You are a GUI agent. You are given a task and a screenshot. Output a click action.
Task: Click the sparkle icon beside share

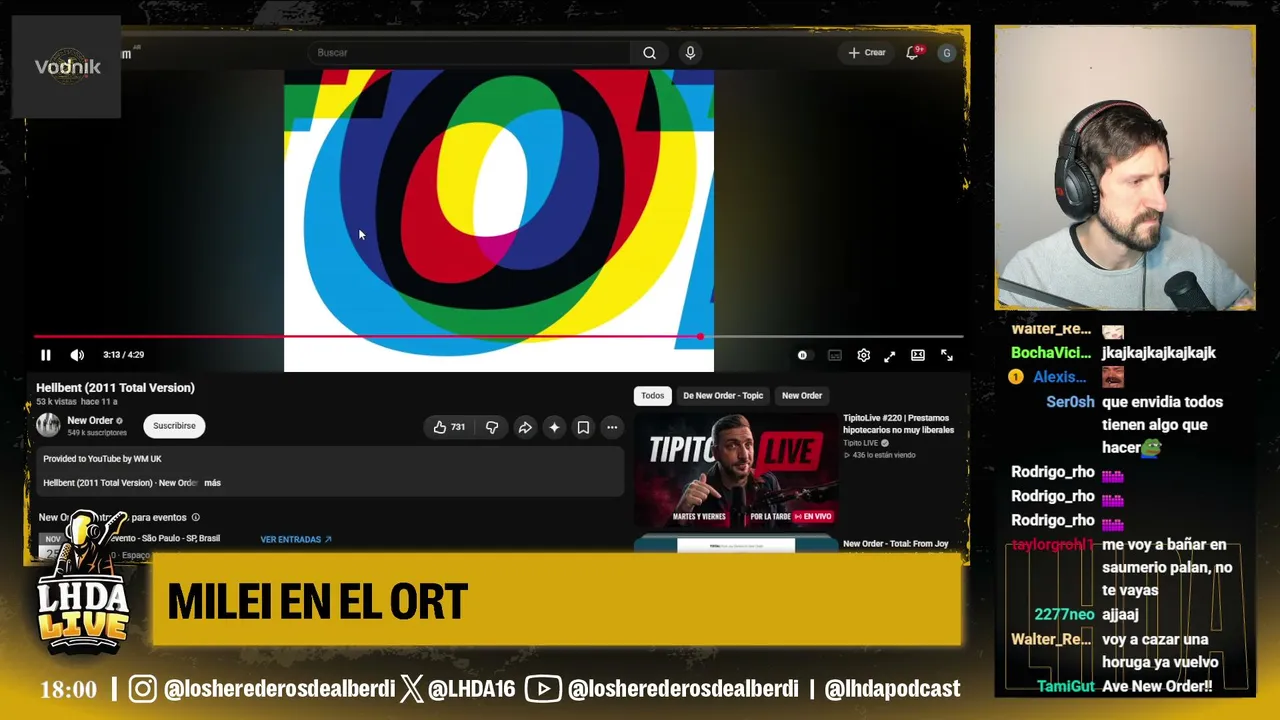pyautogui.click(x=554, y=427)
